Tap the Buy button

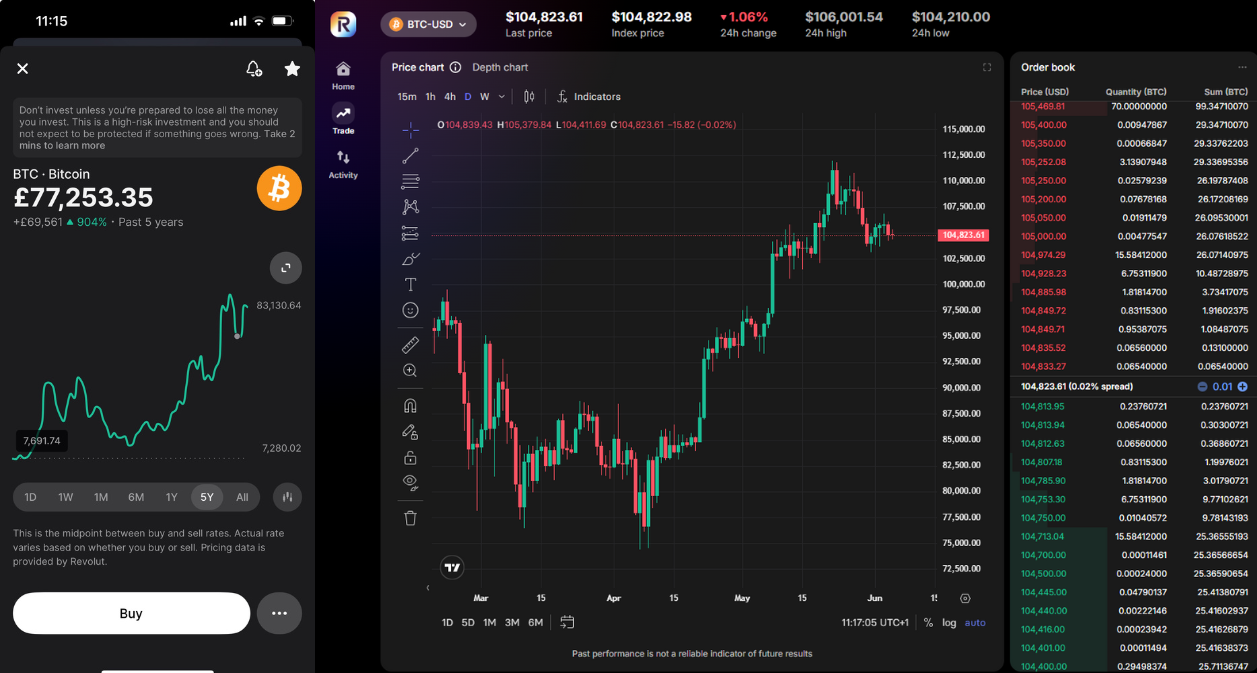[131, 613]
